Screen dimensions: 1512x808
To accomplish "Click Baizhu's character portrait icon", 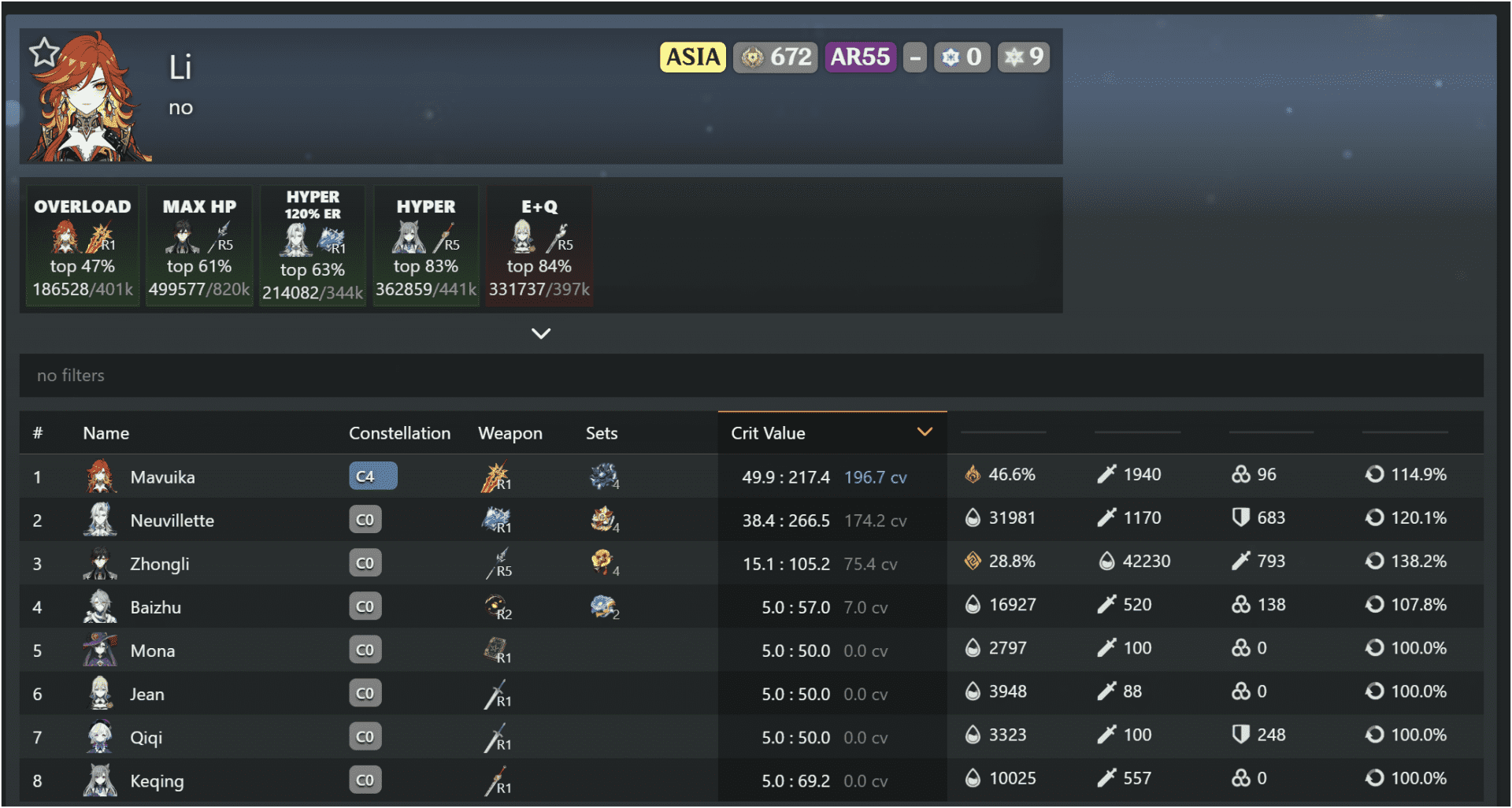I will coord(100,606).
